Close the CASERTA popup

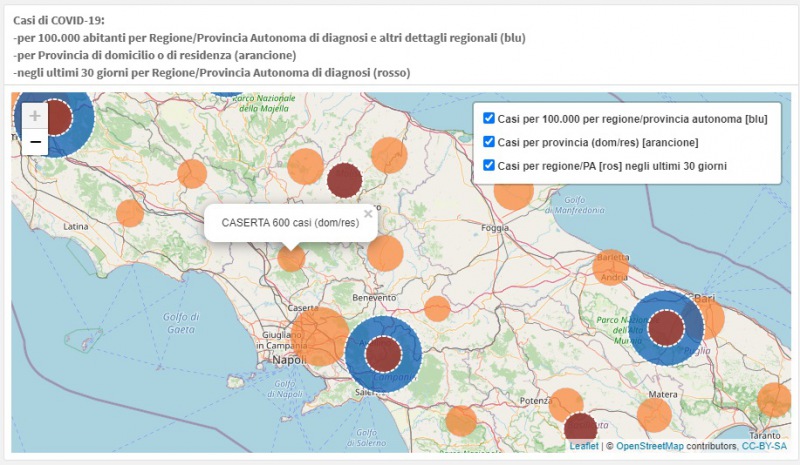pyautogui.click(x=368, y=213)
